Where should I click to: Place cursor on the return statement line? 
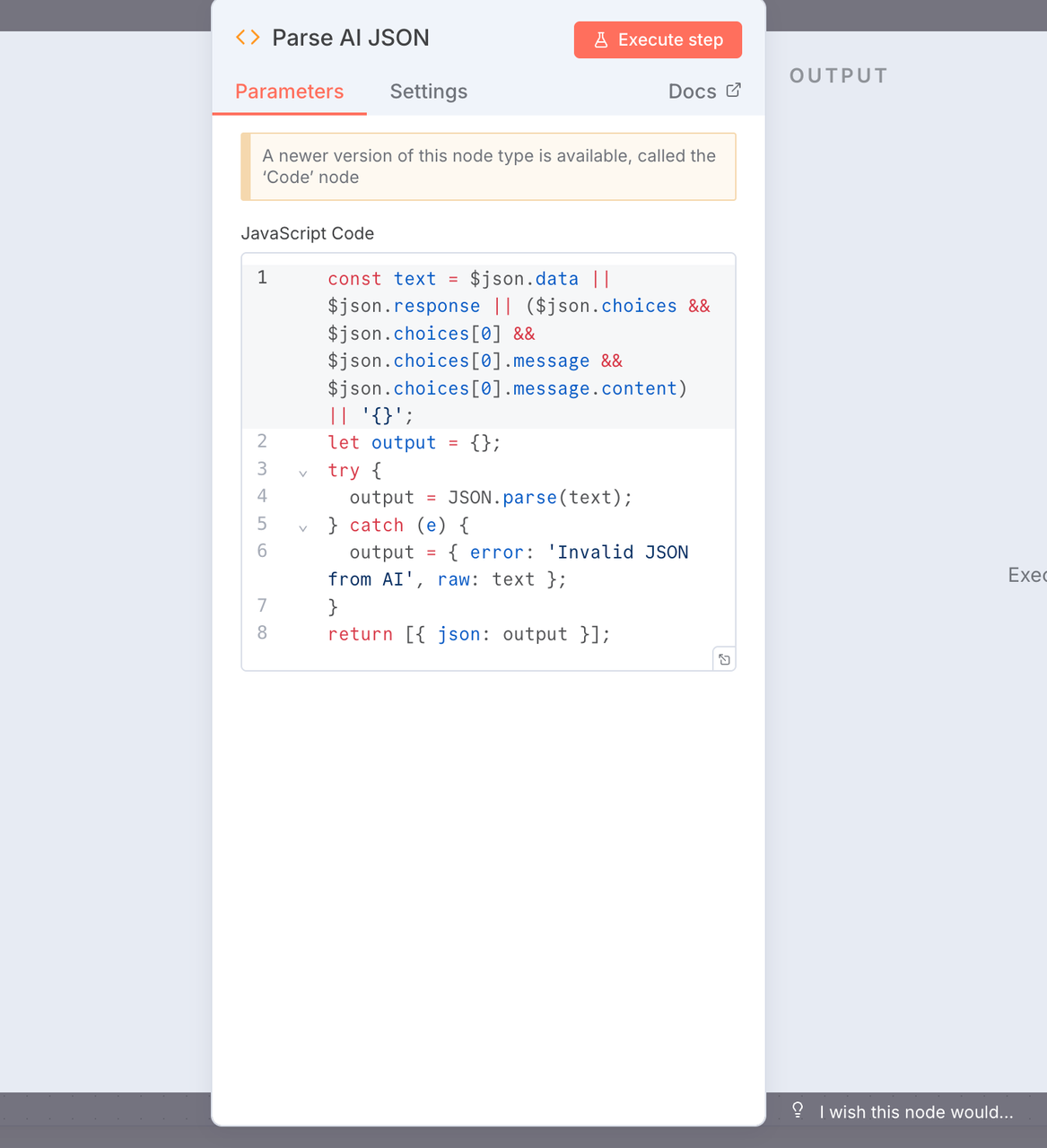(x=468, y=634)
